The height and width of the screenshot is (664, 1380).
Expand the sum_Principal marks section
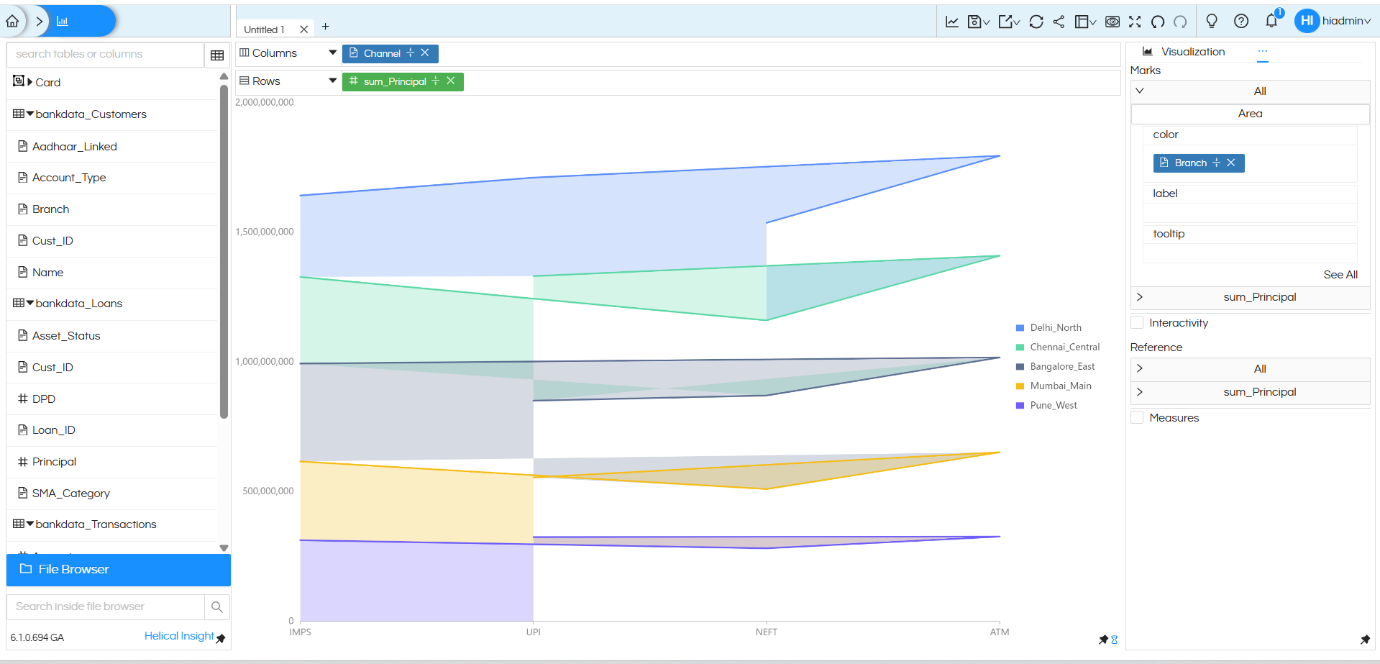(1140, 297)
